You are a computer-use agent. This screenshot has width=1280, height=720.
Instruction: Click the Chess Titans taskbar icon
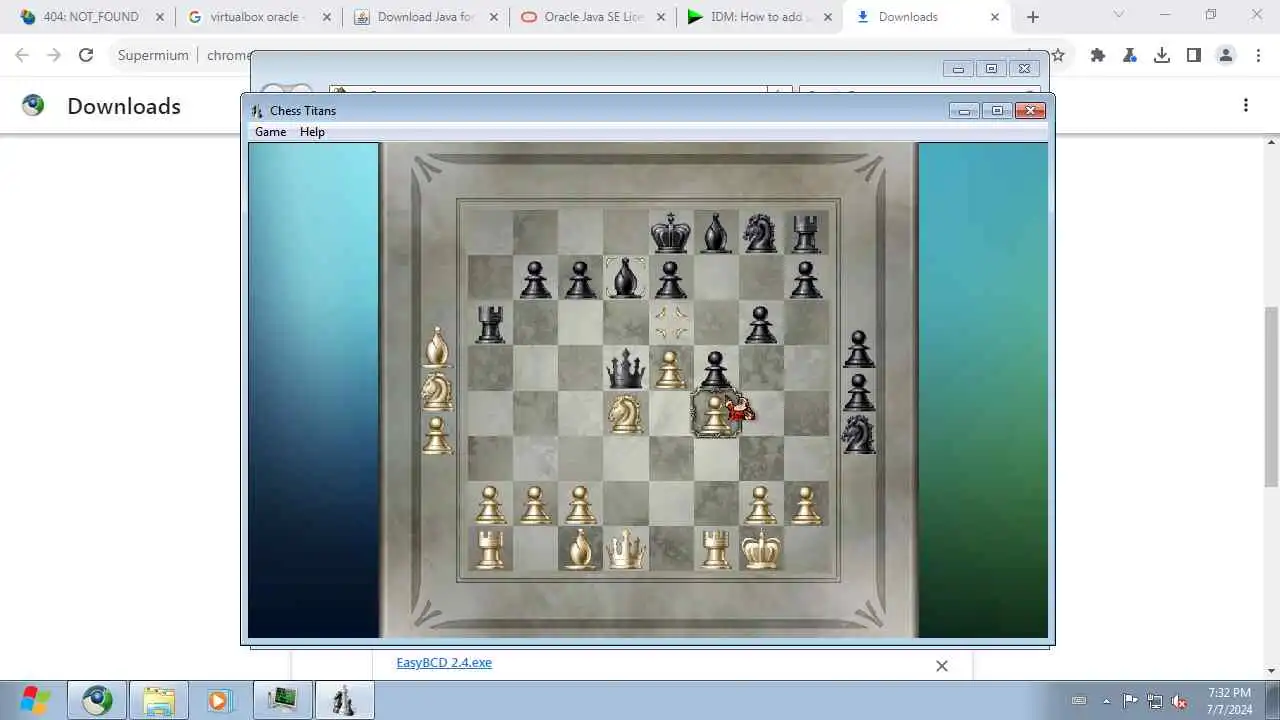[344, 700]
